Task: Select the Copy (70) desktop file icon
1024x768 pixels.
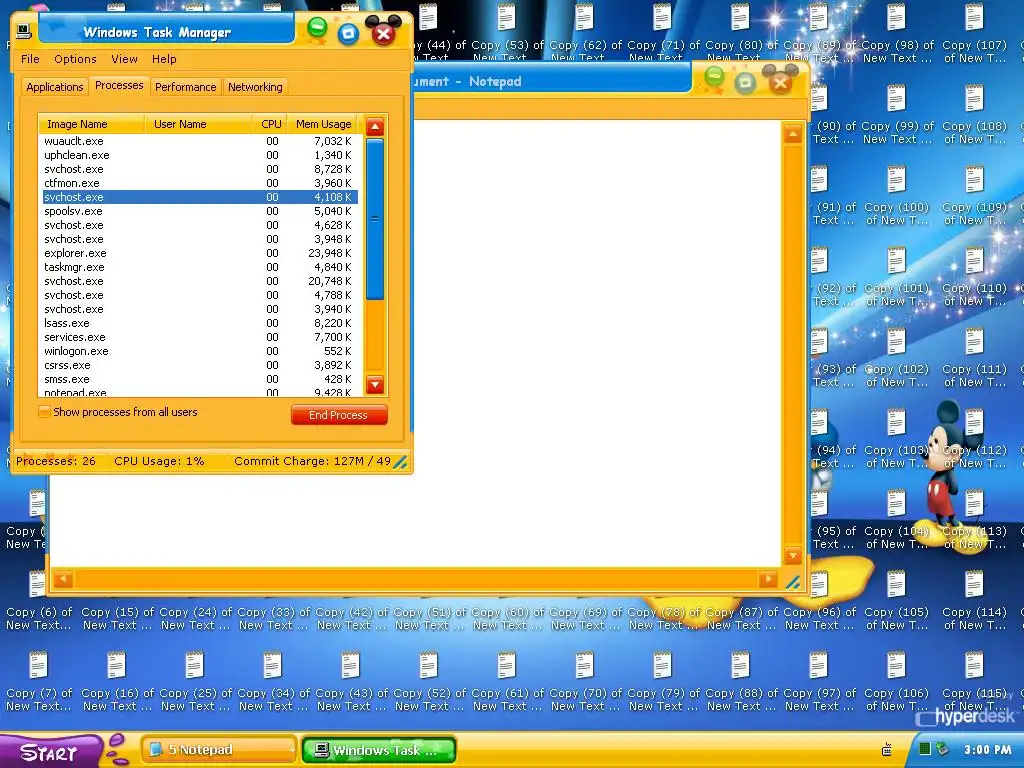Action: click(584, 665)
